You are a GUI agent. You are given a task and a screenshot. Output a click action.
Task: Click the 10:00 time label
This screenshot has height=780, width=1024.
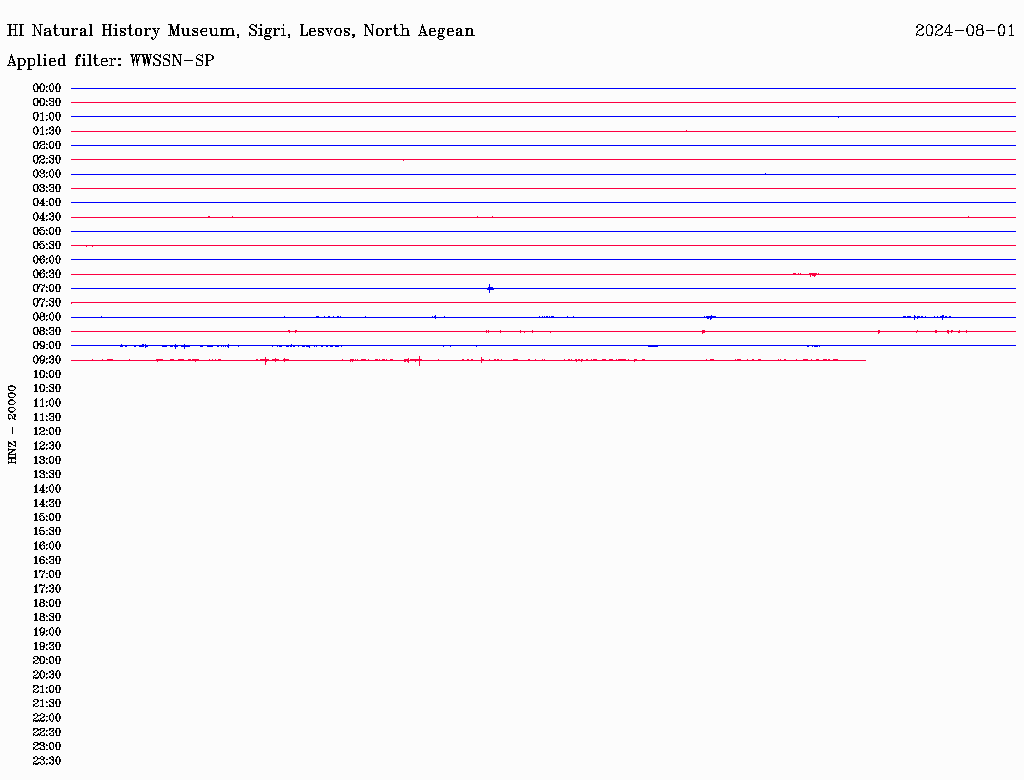click(47, 374)
